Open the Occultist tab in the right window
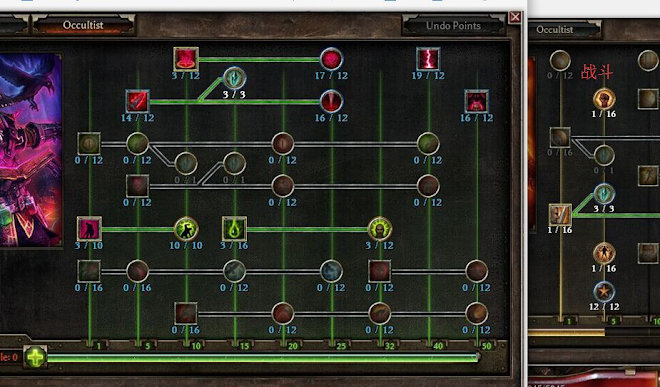Viewport: 660px width, 387px height. pyautogui.click(x=564, y=29)
